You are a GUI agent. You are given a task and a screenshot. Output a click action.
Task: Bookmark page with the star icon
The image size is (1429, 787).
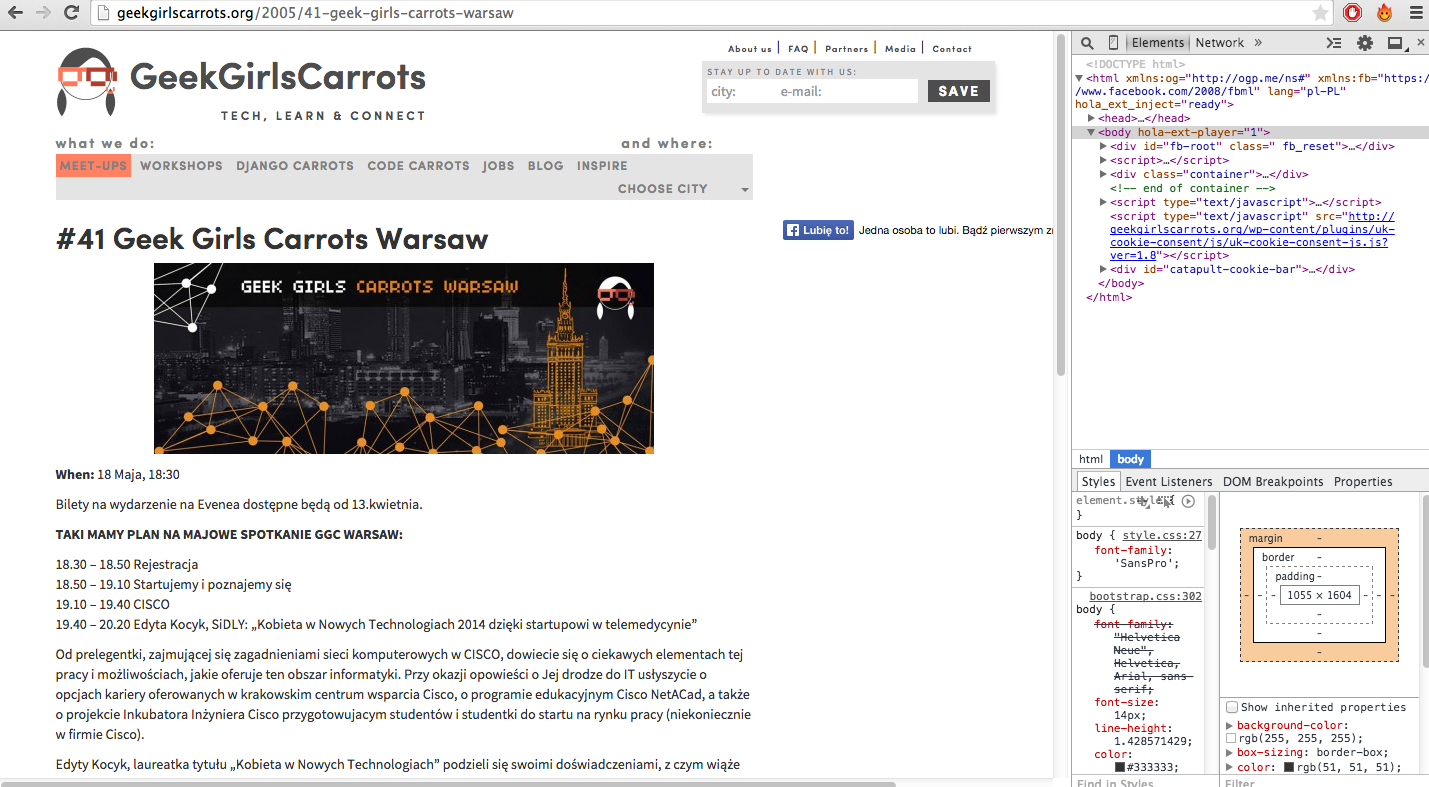tap(1320, 13)
